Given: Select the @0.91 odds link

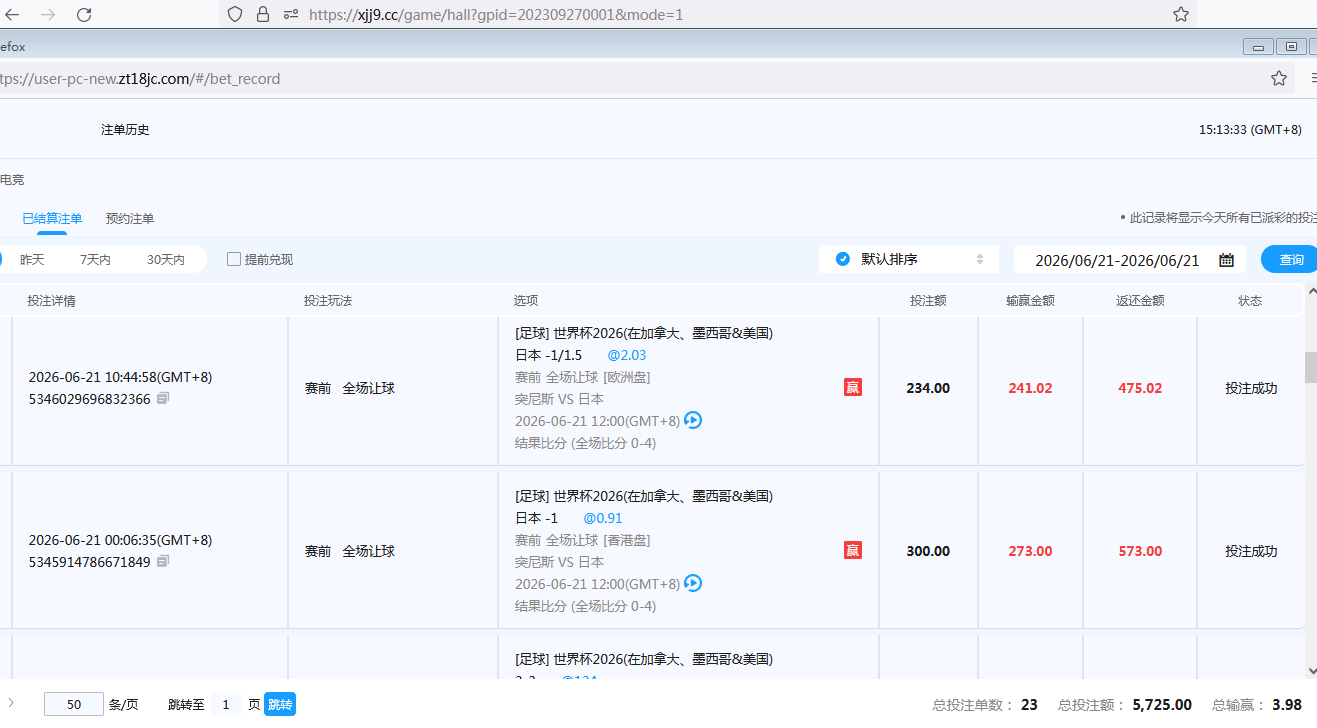Looking at the screenshot, I should 603,518.
